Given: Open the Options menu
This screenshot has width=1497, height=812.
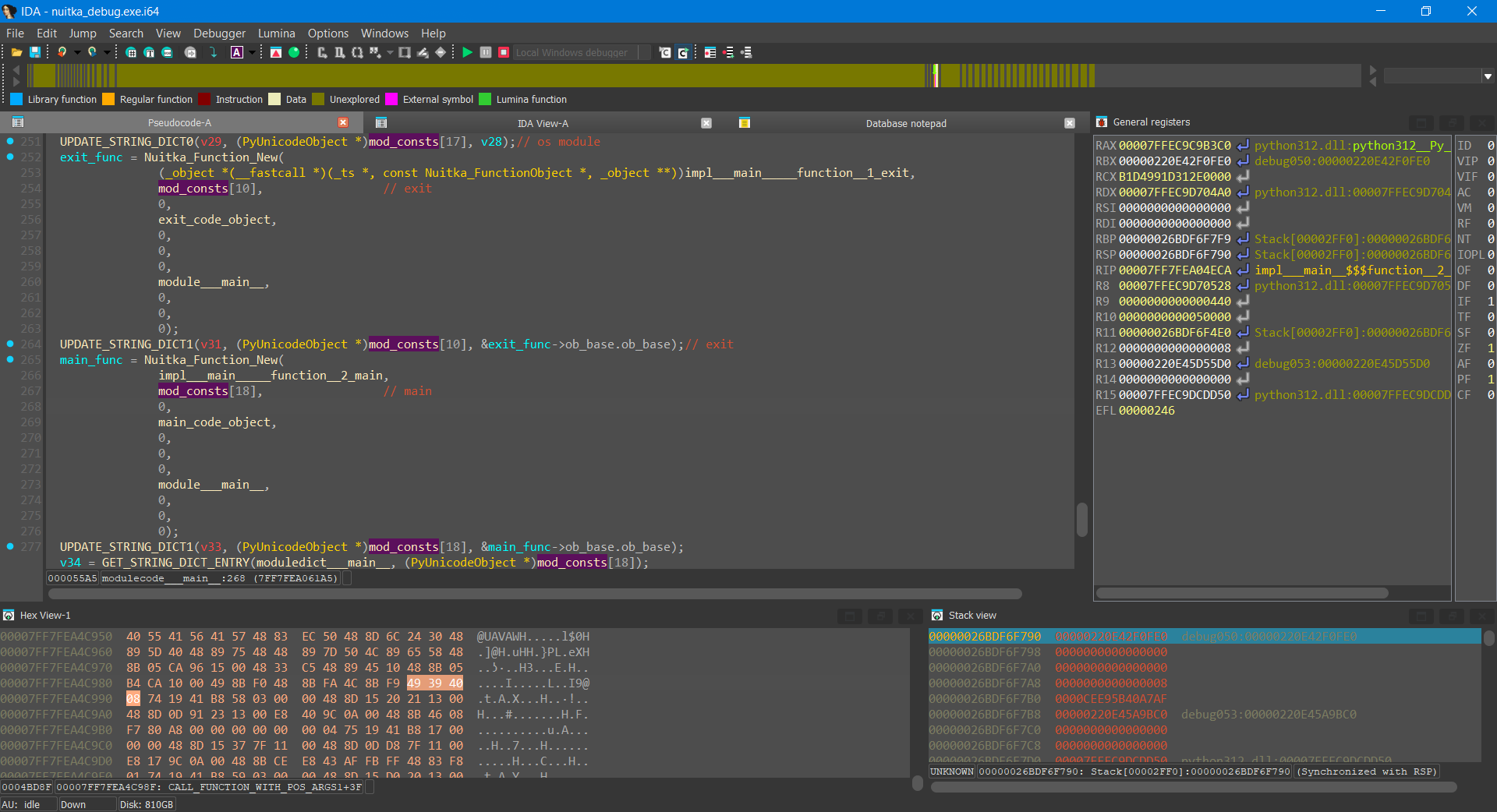Looking at the screenshot, I should point(327,34).
